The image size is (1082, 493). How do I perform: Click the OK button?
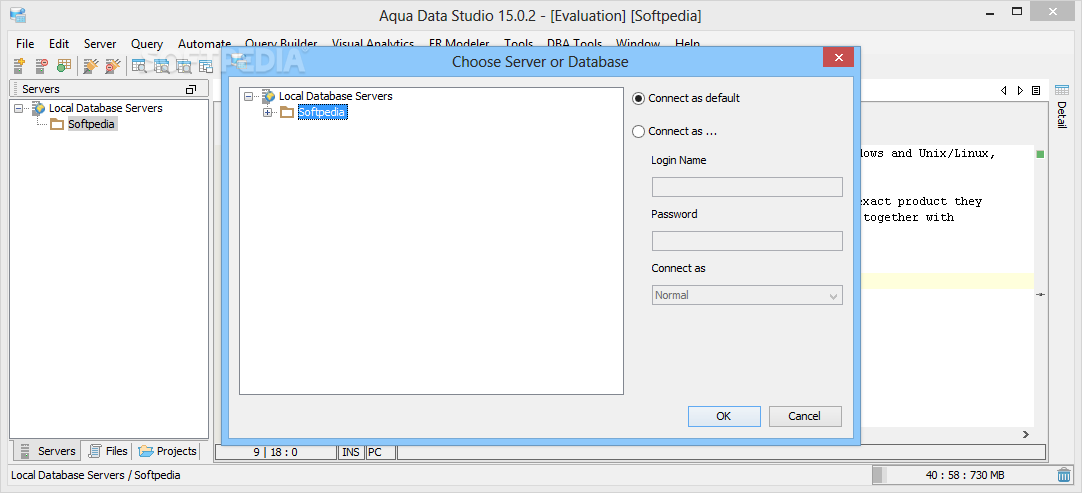coord(724,416)
